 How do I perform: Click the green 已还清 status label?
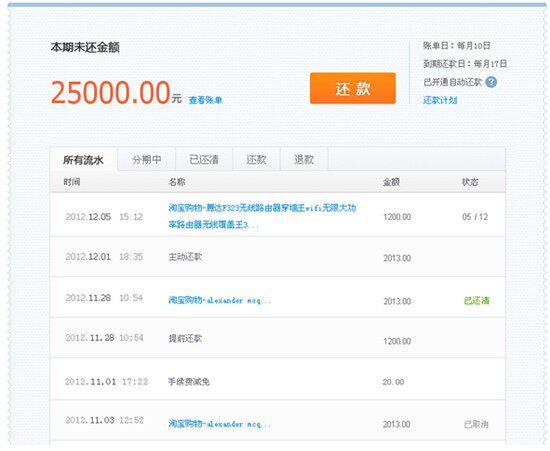click(x=476, y=301)
